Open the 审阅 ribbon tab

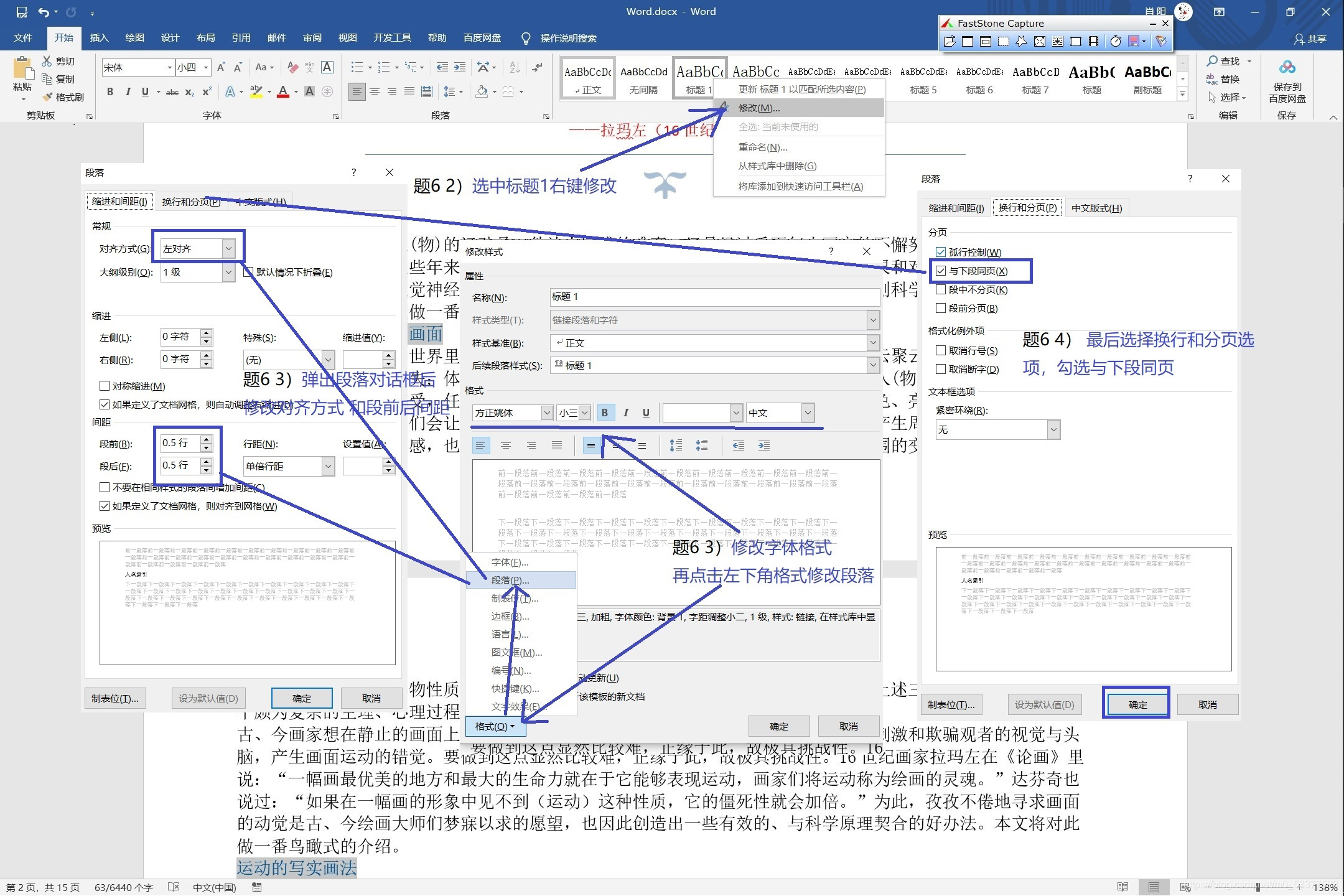click(x=312, y=38)
